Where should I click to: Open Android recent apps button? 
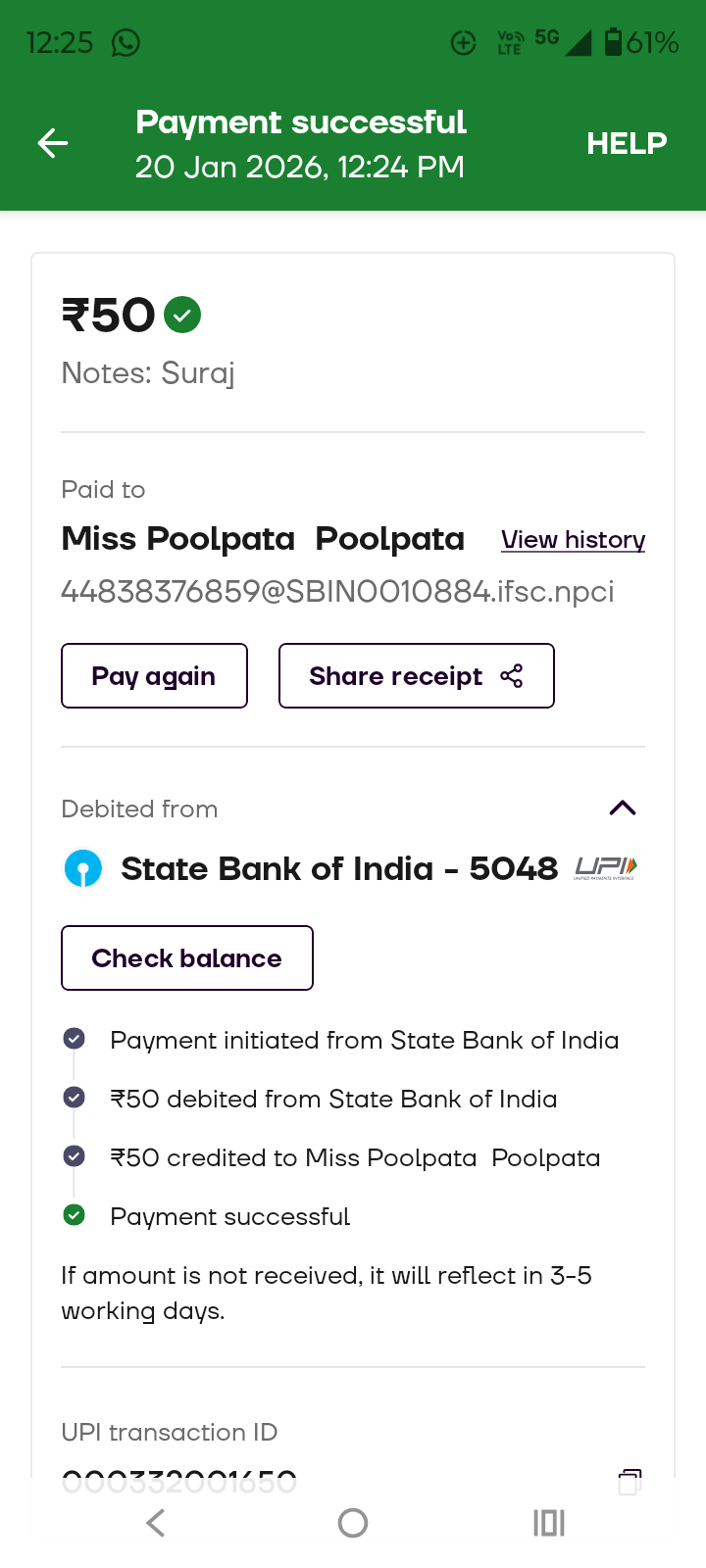(549, 1523)
